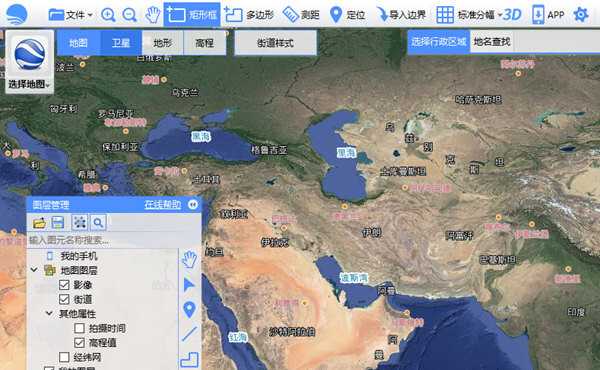
Task: Open 选择地图 map source dropdown
Action: point(29,84)
